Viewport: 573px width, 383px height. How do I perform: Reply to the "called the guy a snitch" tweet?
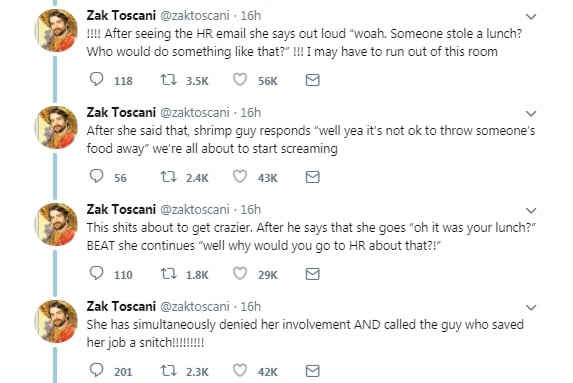(x=96, y=370)
